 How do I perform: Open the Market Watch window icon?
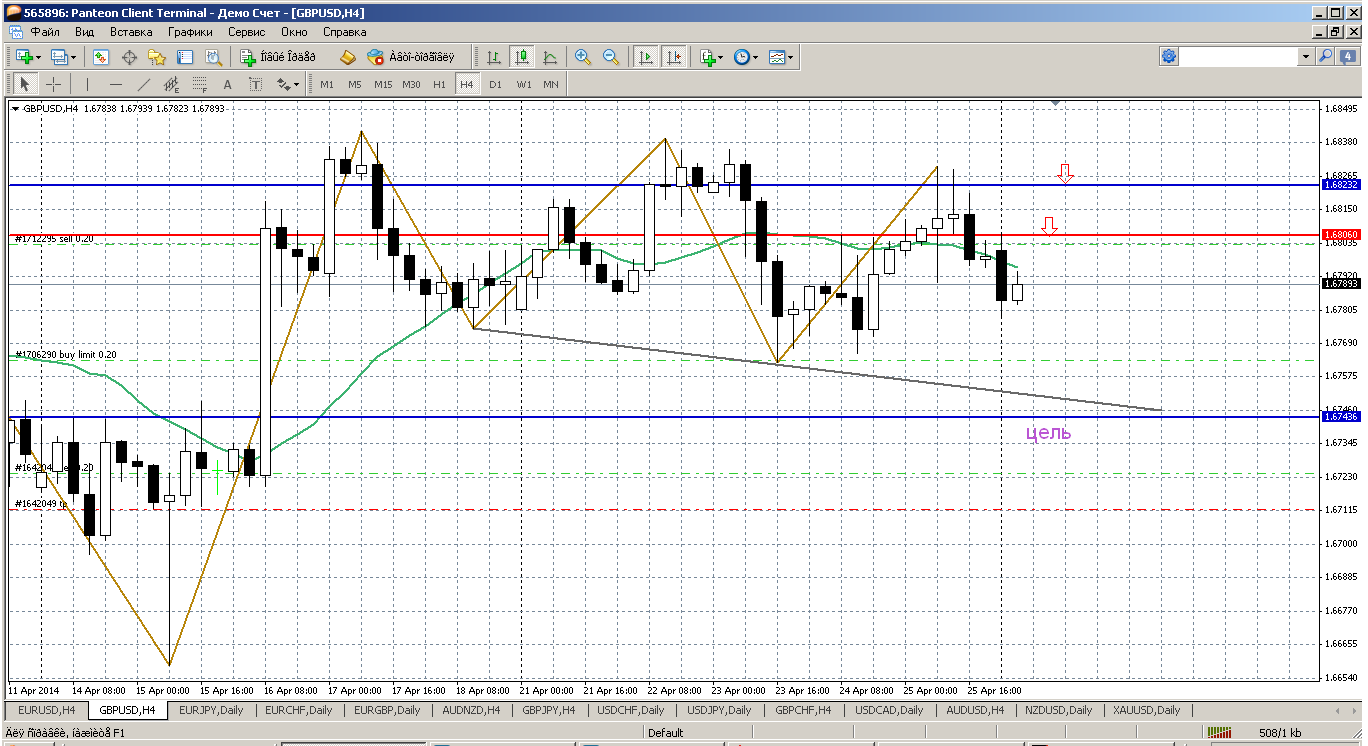[x=102, y=57]
